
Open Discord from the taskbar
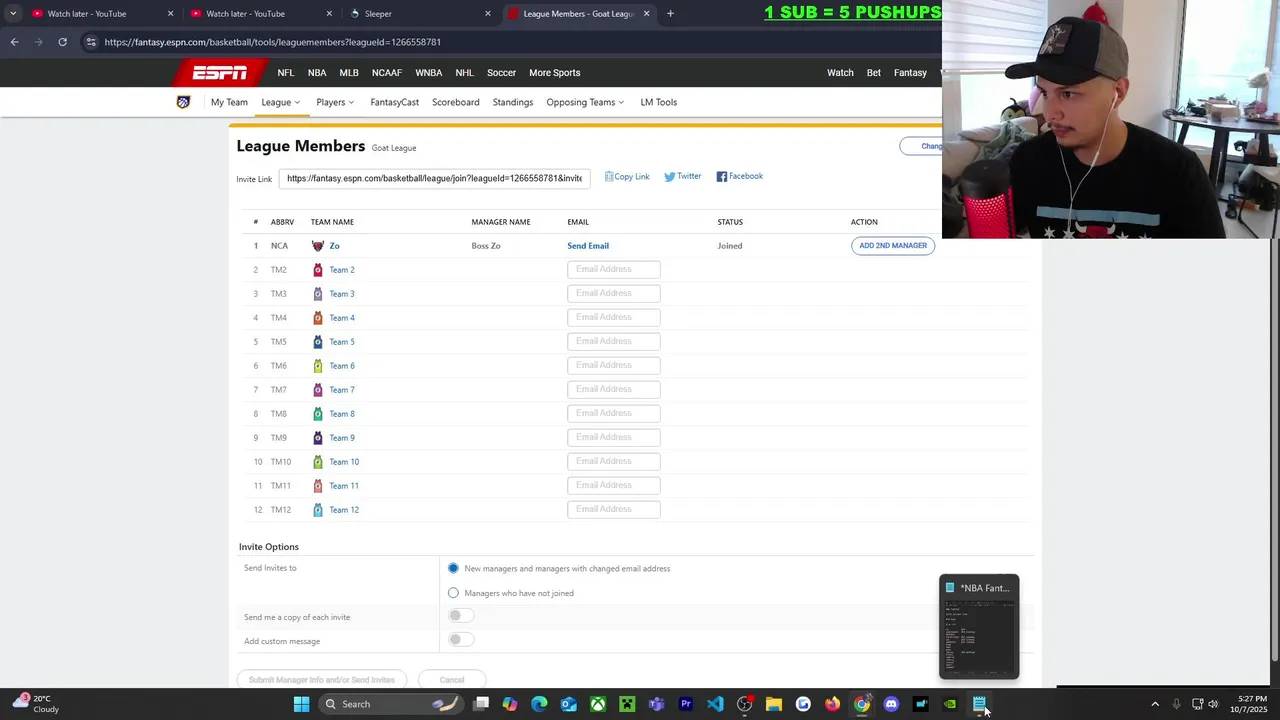(x=891, y=704)
